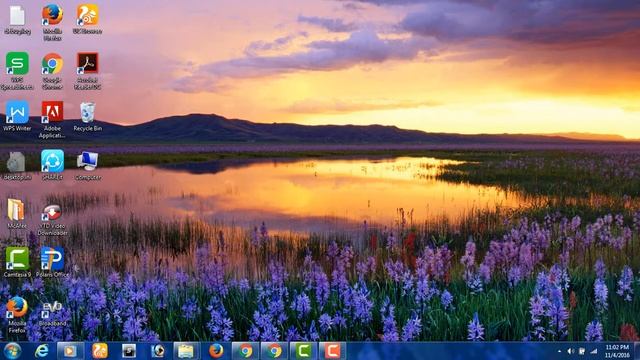Launch the EVO Broadband shortcut
This screenshot has height=360, width=640.
(52, 313)
